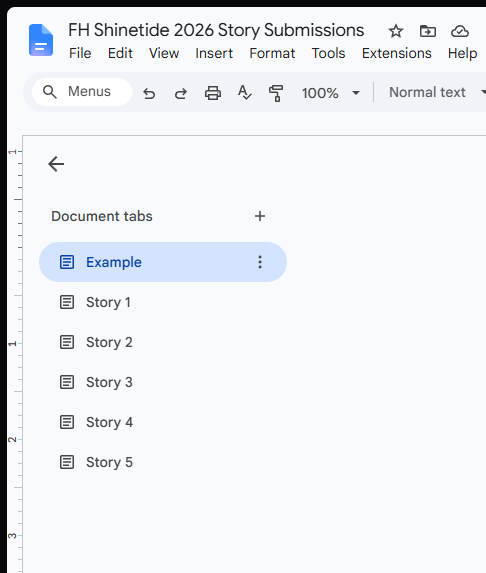Screen dimensions: 486x573
Task: Switch to the Story 3 tab
Action: click(163, 382)
